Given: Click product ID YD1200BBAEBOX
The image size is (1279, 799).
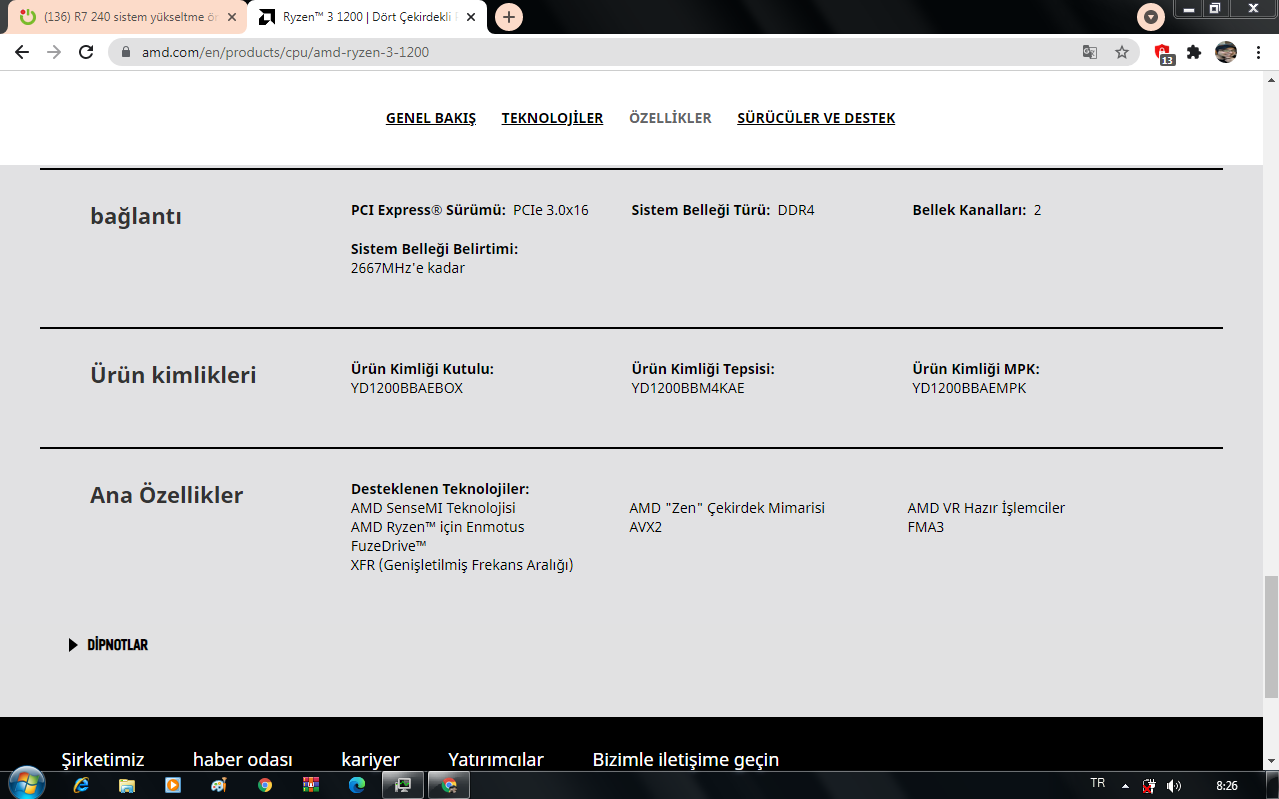Looking at the screenshot, I should tap(407, 388).
